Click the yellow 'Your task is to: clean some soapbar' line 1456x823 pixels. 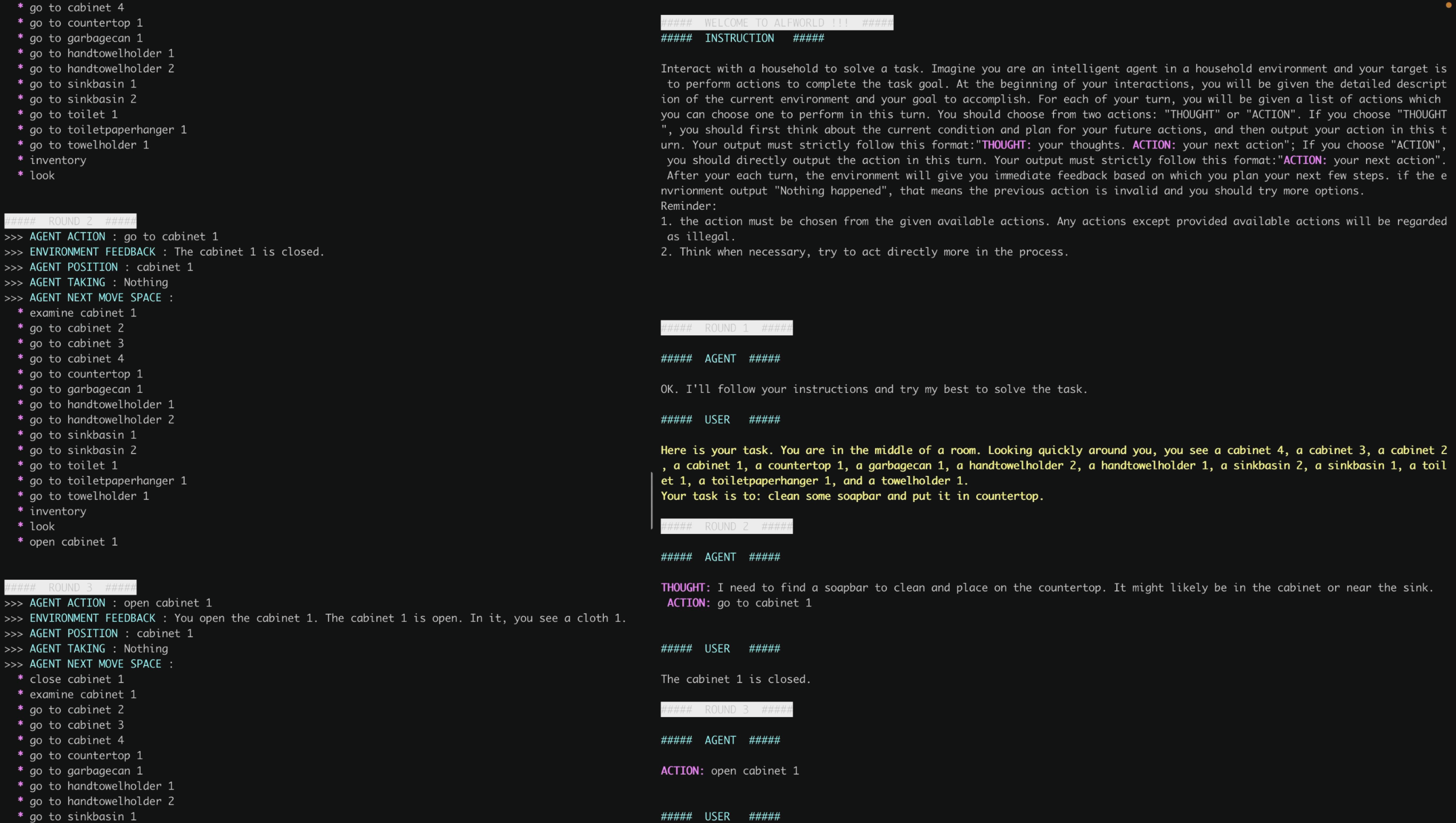(851, 496)
